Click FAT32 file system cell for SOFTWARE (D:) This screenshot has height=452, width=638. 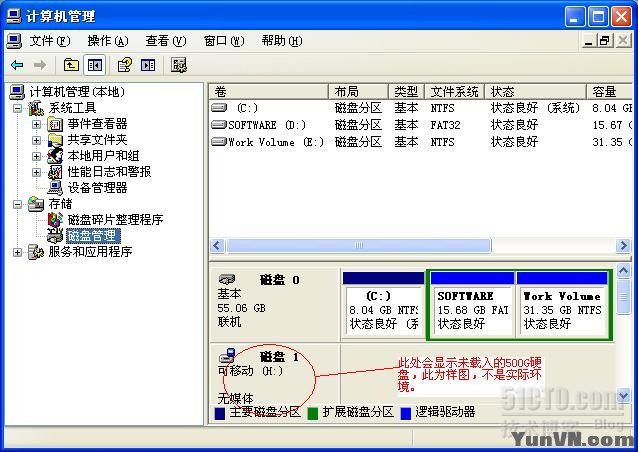point(445,125)
